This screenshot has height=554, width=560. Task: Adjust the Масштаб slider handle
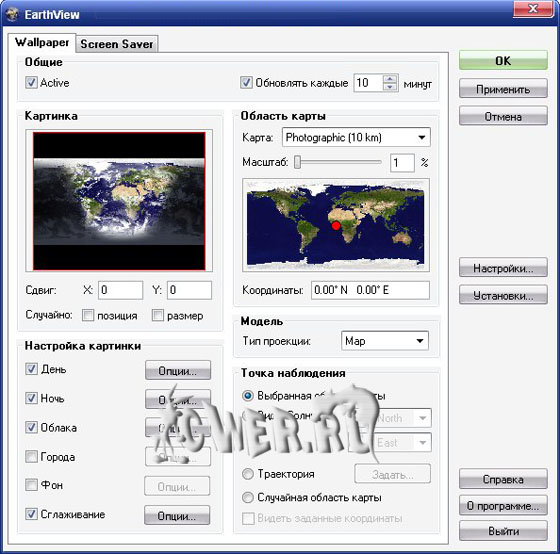(x=298, y=162)
